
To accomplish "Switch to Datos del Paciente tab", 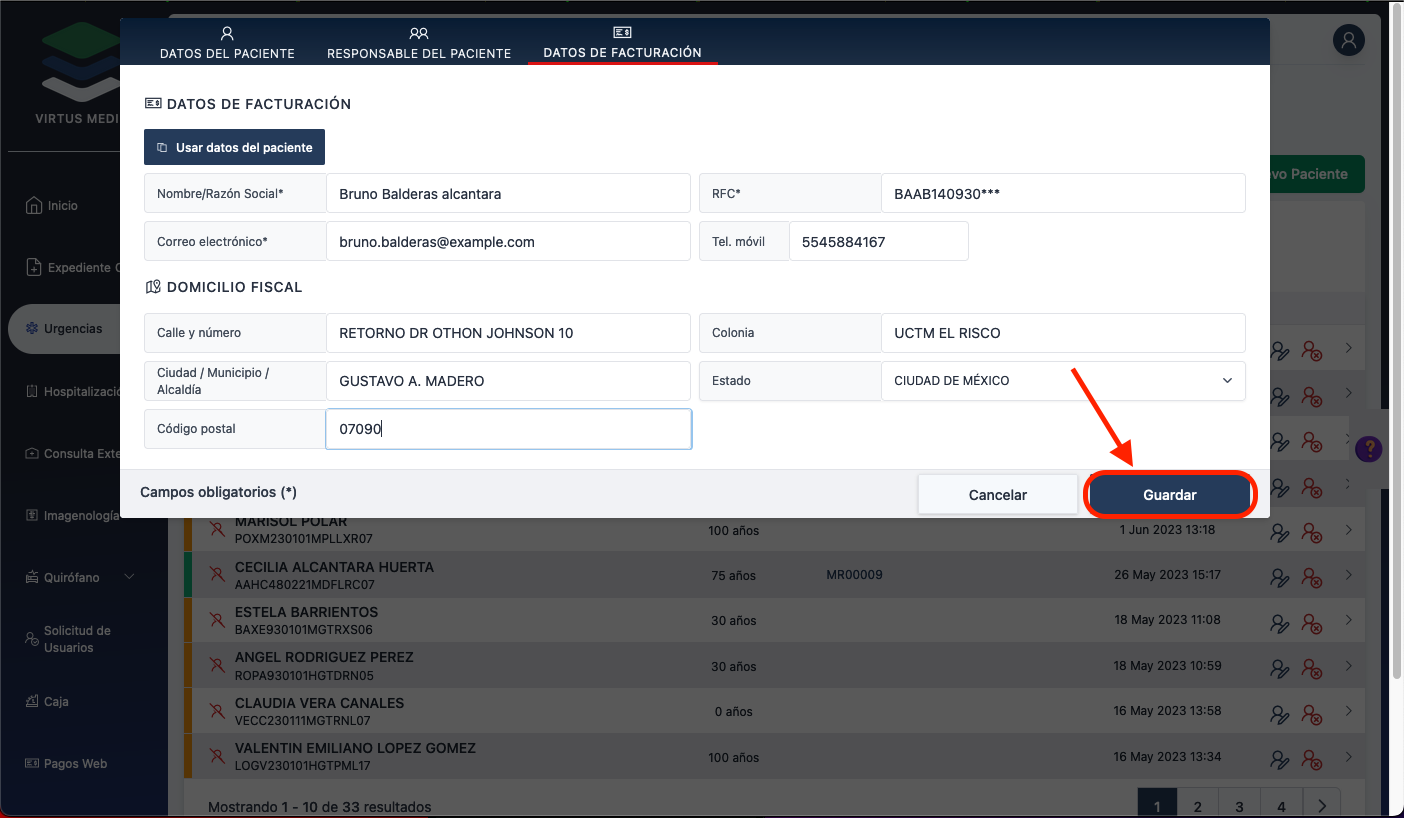I will coord(227,44).
